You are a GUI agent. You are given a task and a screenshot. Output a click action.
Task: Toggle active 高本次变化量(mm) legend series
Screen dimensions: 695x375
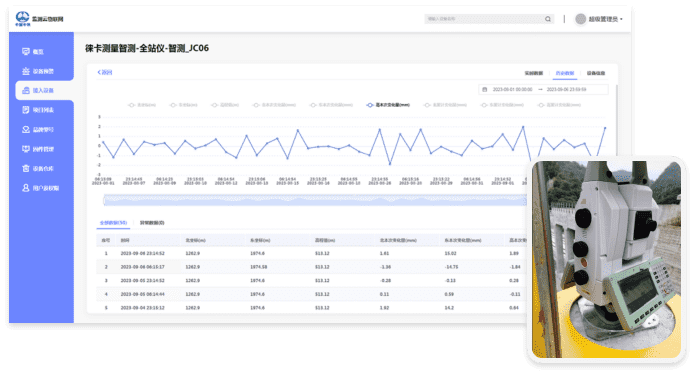point(388,105)
